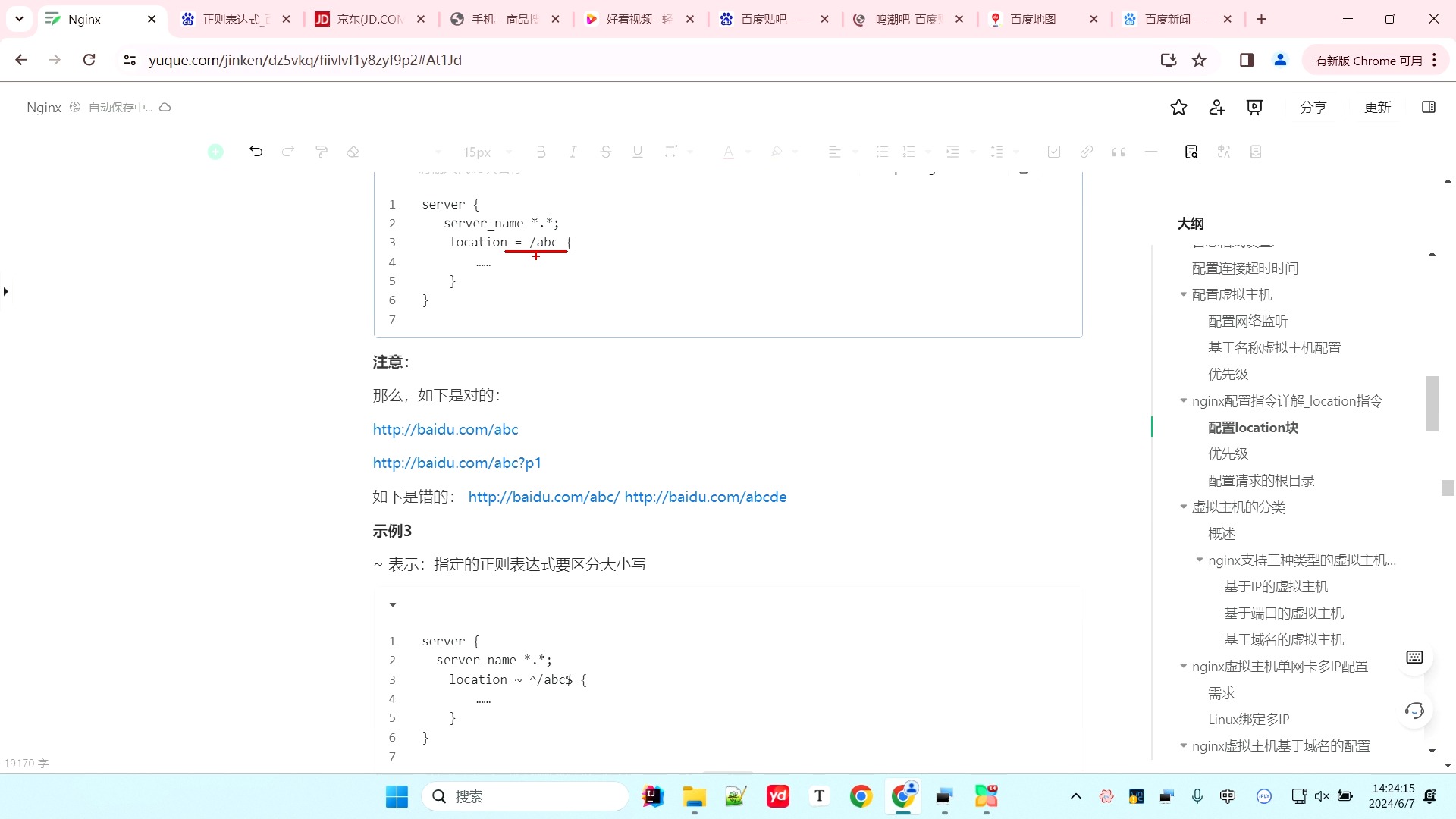Screen dimensions: 1456x819
Task: Open the on-screen keyboard floating button
Action: click(1414, 657)
